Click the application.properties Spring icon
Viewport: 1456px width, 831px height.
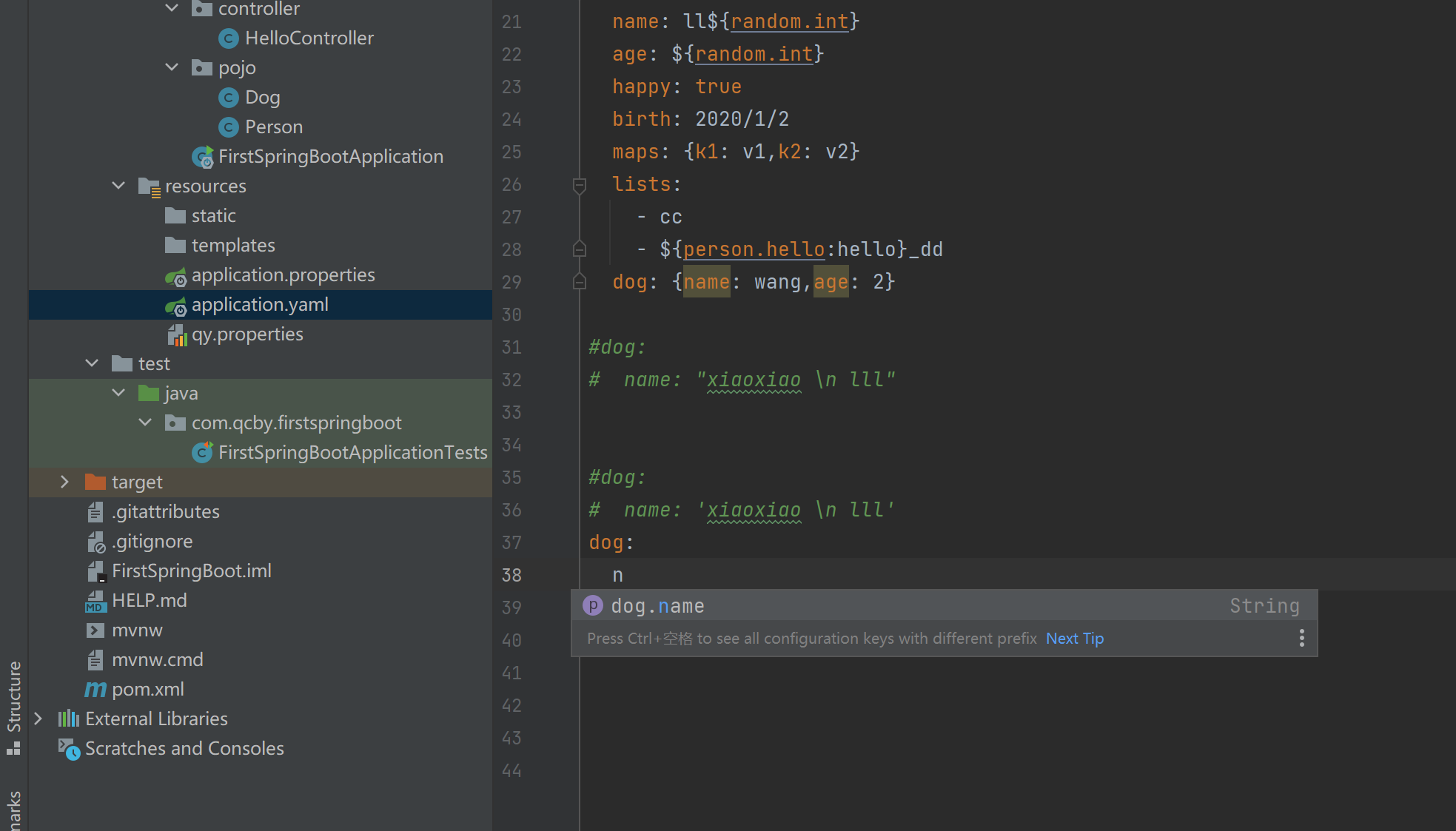pyautogui.click(x=176, y=277)
